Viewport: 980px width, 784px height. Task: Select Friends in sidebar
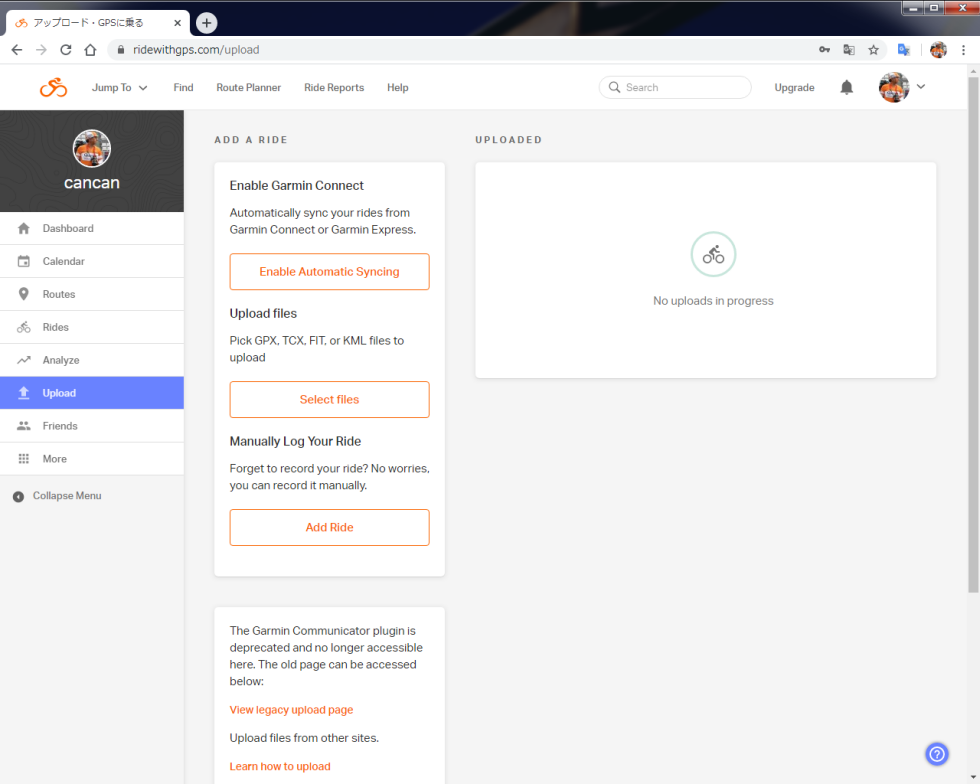coord(92,426)
